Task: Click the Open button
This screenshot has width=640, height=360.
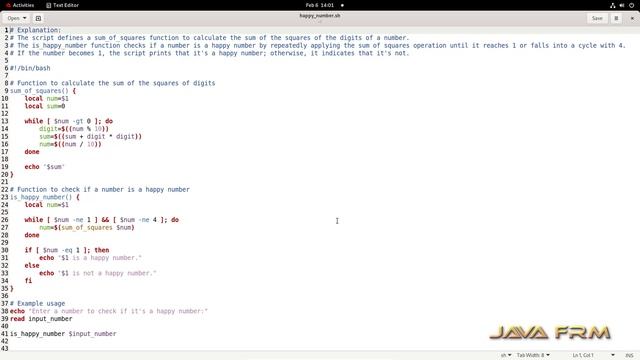Action: [x=13, y=18]
